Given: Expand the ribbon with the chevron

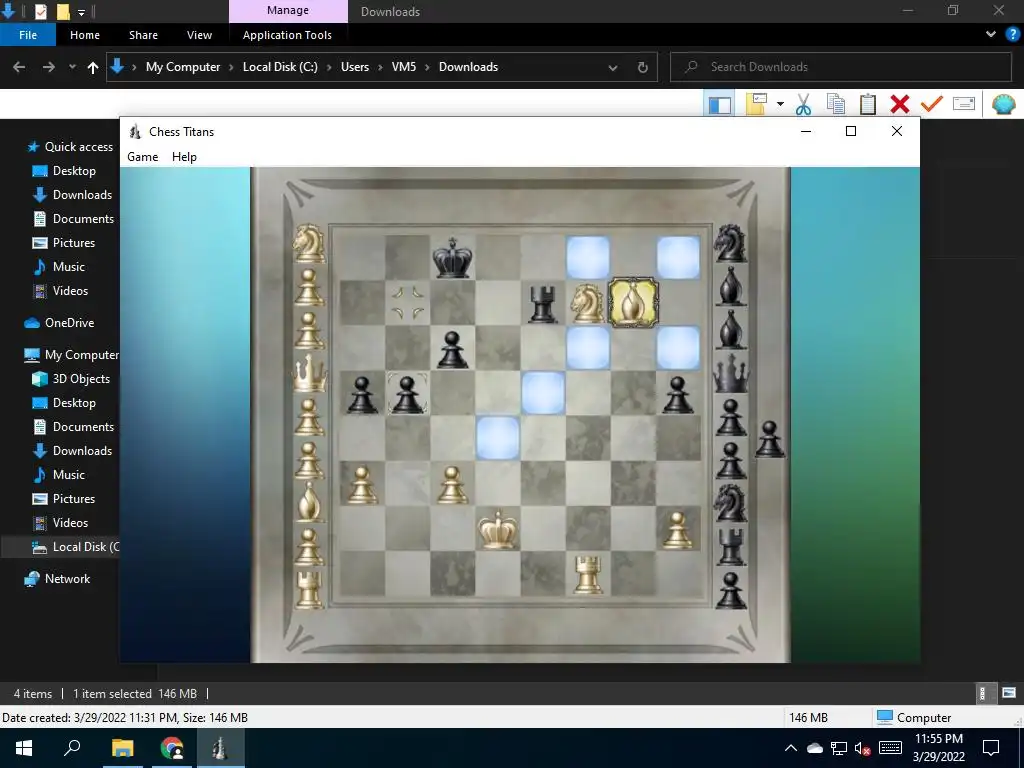Looking at the screenshot, I should [991, 35].
